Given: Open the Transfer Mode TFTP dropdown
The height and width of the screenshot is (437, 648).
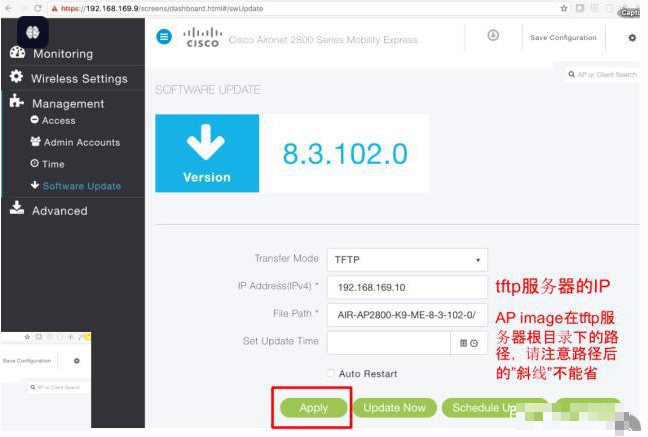Looking at the screenshot, I should (x=407, y=260).
